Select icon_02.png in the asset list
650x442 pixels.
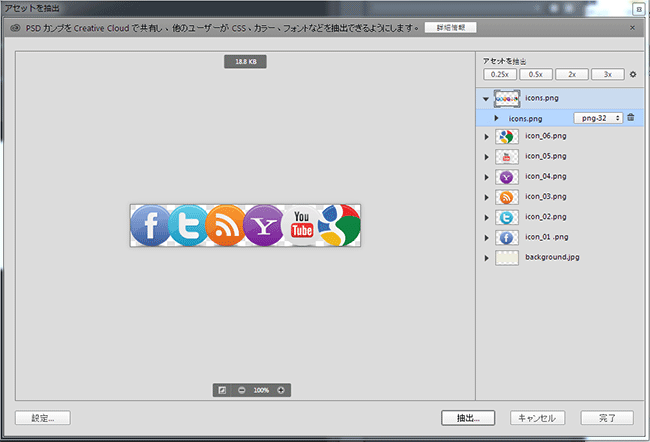coord(546,217)
